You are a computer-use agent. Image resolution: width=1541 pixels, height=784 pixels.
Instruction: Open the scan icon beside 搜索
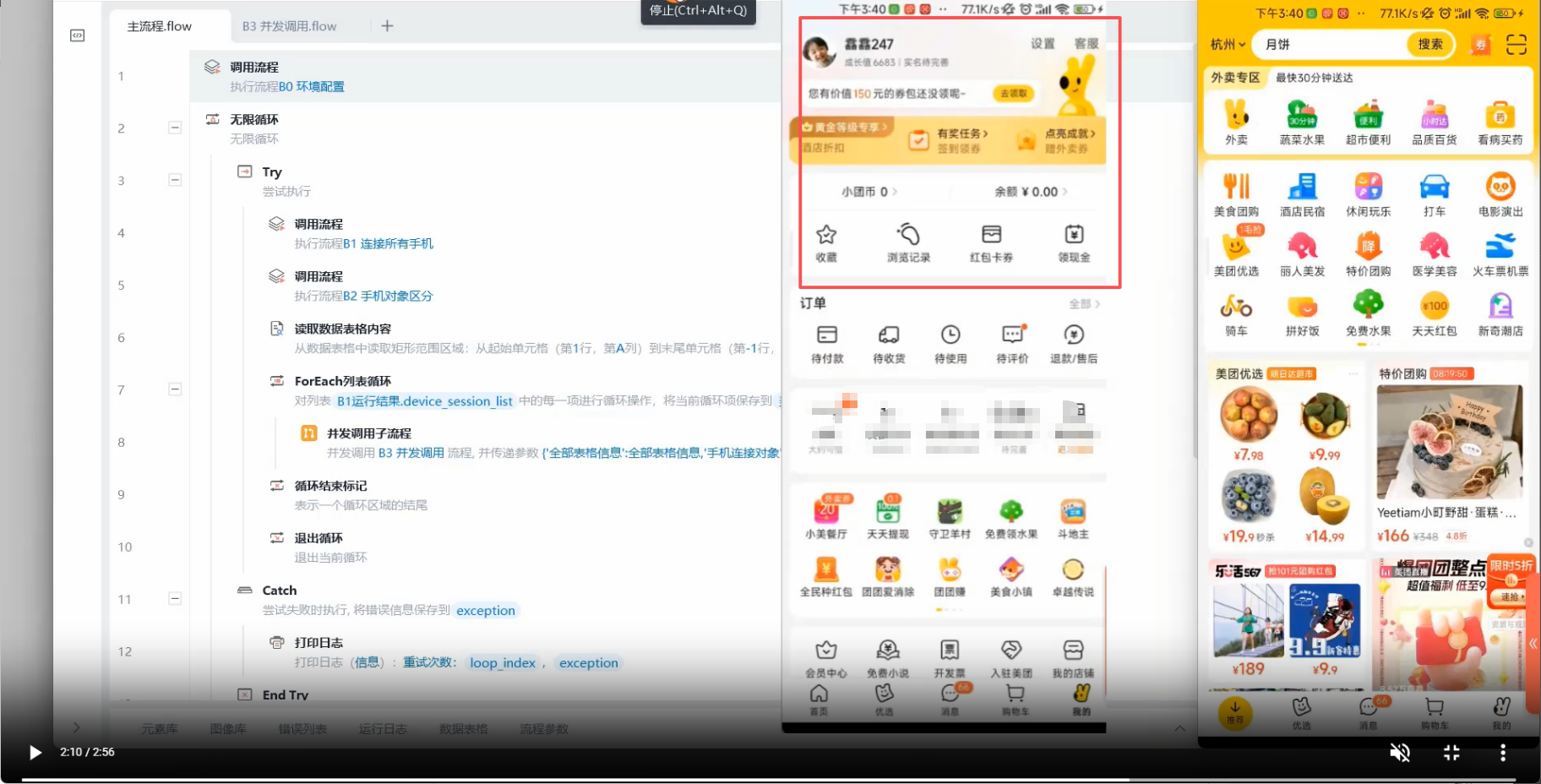point(1516,45)
